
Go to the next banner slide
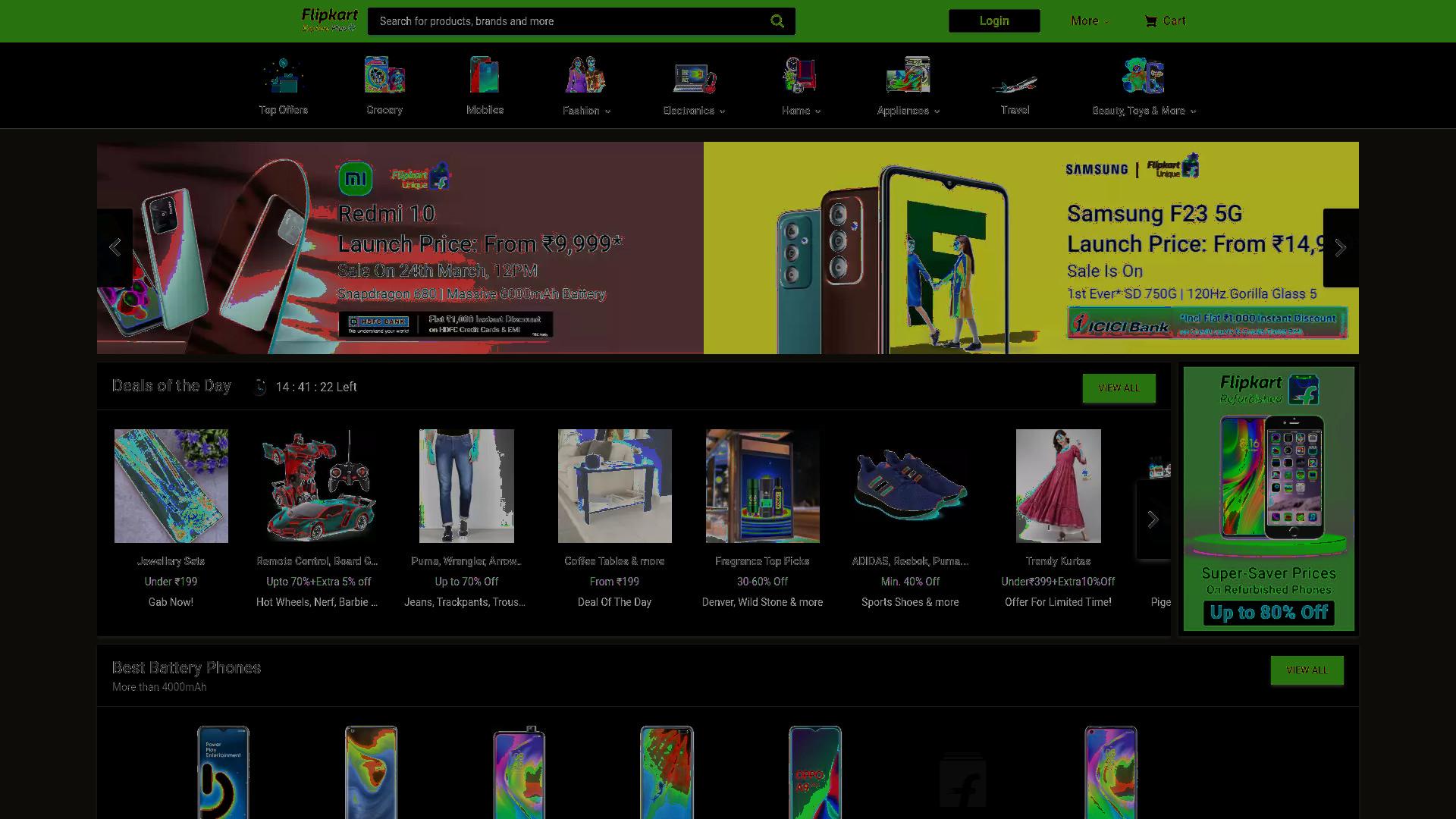[1341, 248]
